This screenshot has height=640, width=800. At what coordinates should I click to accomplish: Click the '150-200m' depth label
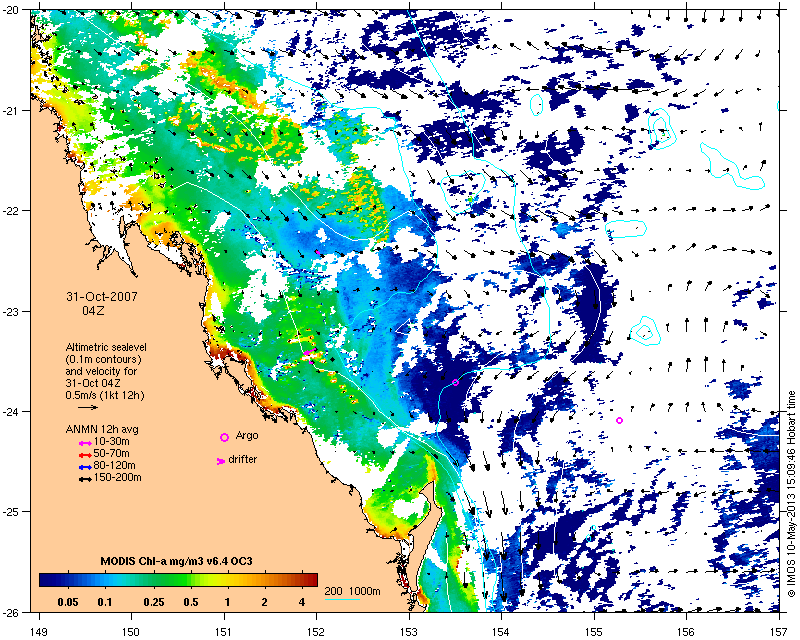click(x=117, y=478)
